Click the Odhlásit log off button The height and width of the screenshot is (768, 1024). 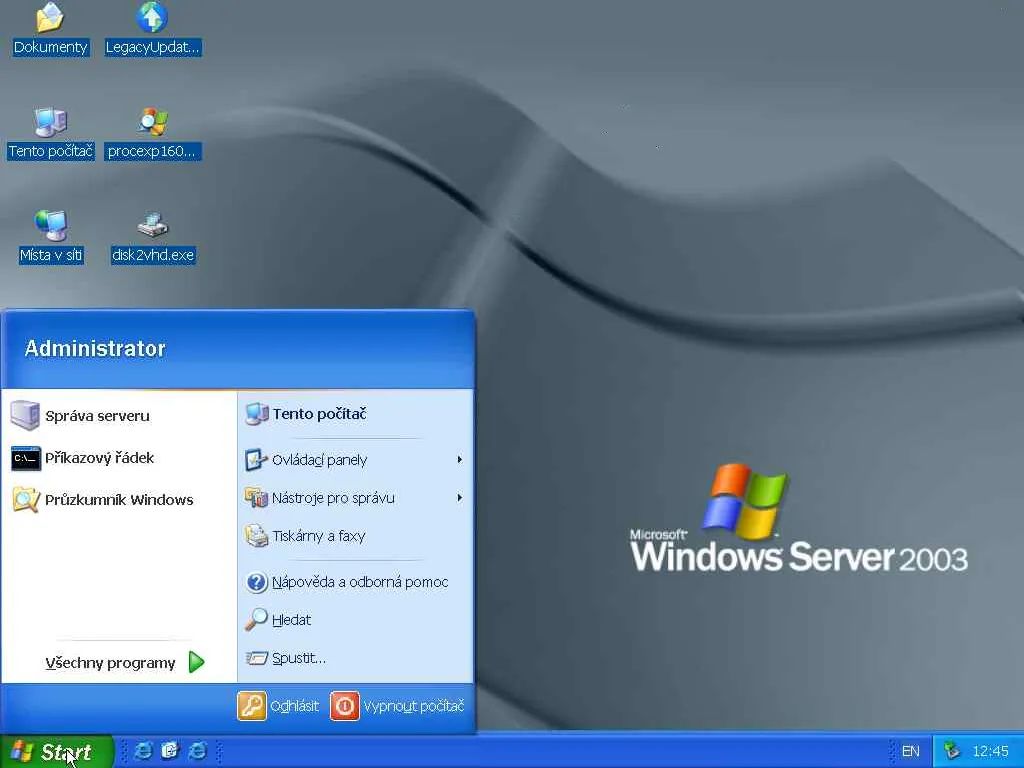[x=279, y=706]
